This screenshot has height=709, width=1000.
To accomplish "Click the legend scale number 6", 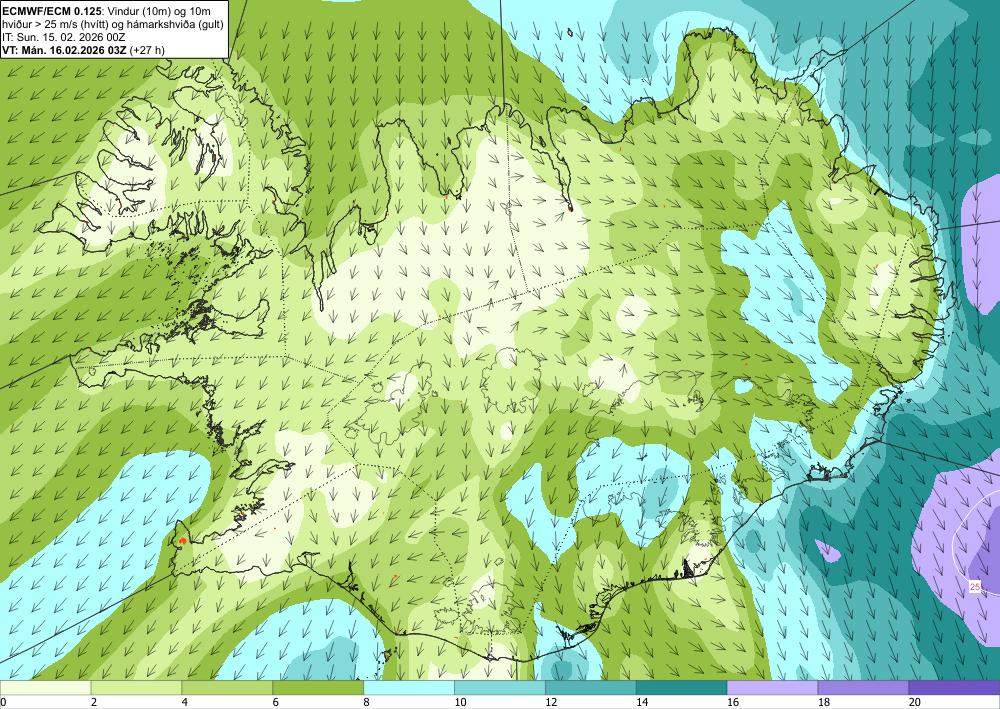I will (276, 703).
